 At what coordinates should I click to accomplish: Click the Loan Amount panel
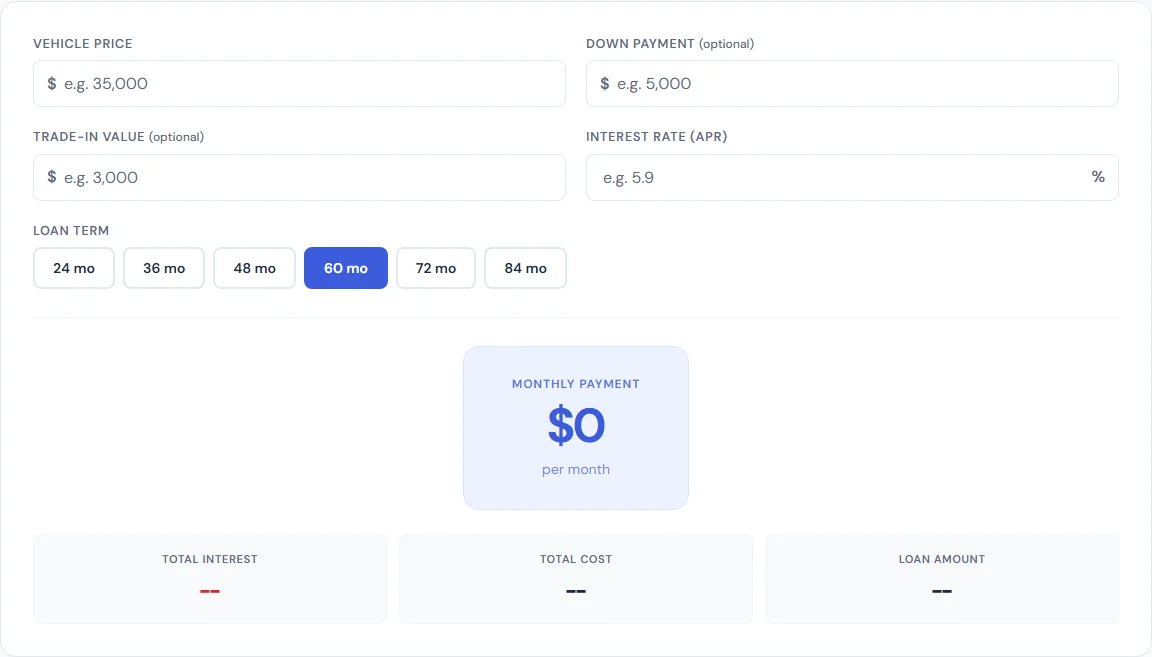point(941,578)
